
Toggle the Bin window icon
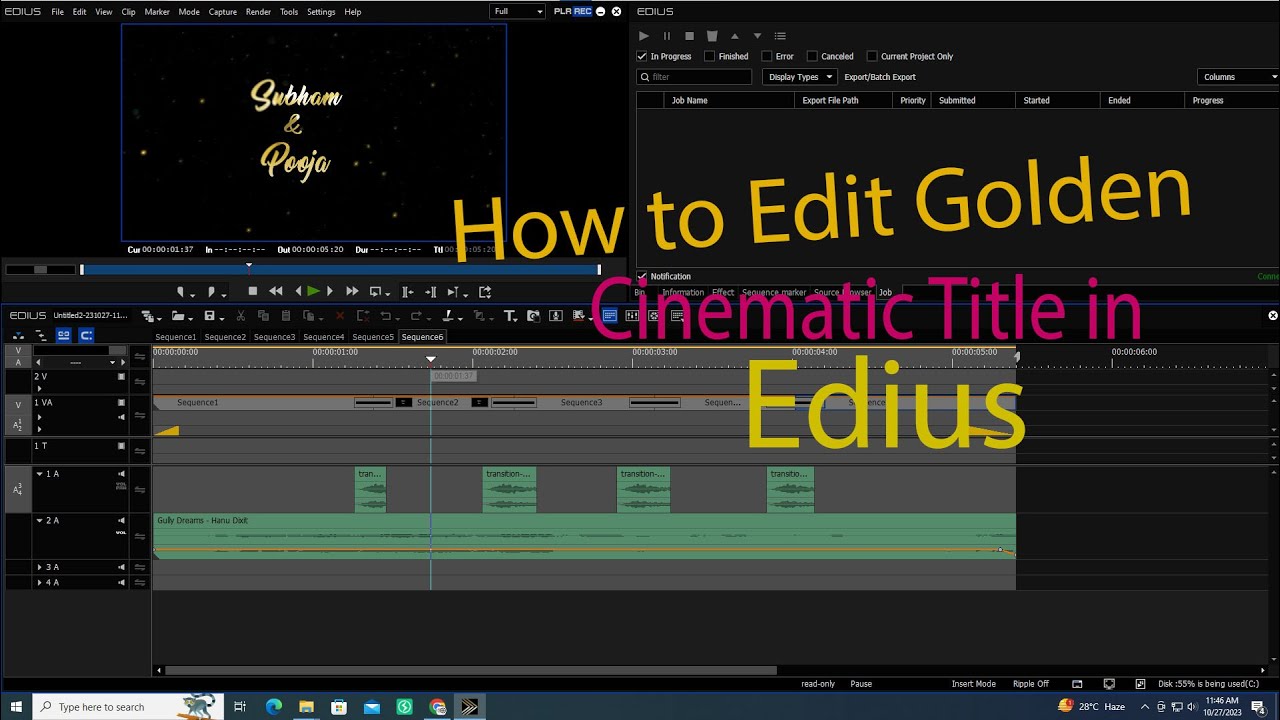pos(609,316)
